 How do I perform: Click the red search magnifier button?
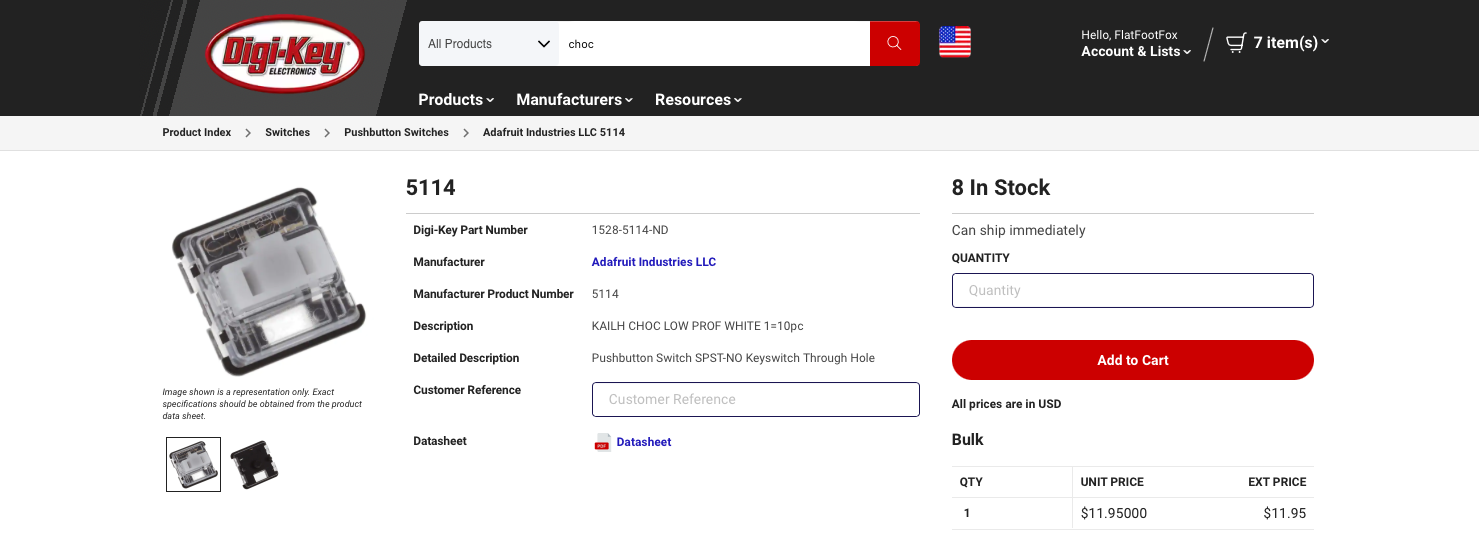coord(894,44)
